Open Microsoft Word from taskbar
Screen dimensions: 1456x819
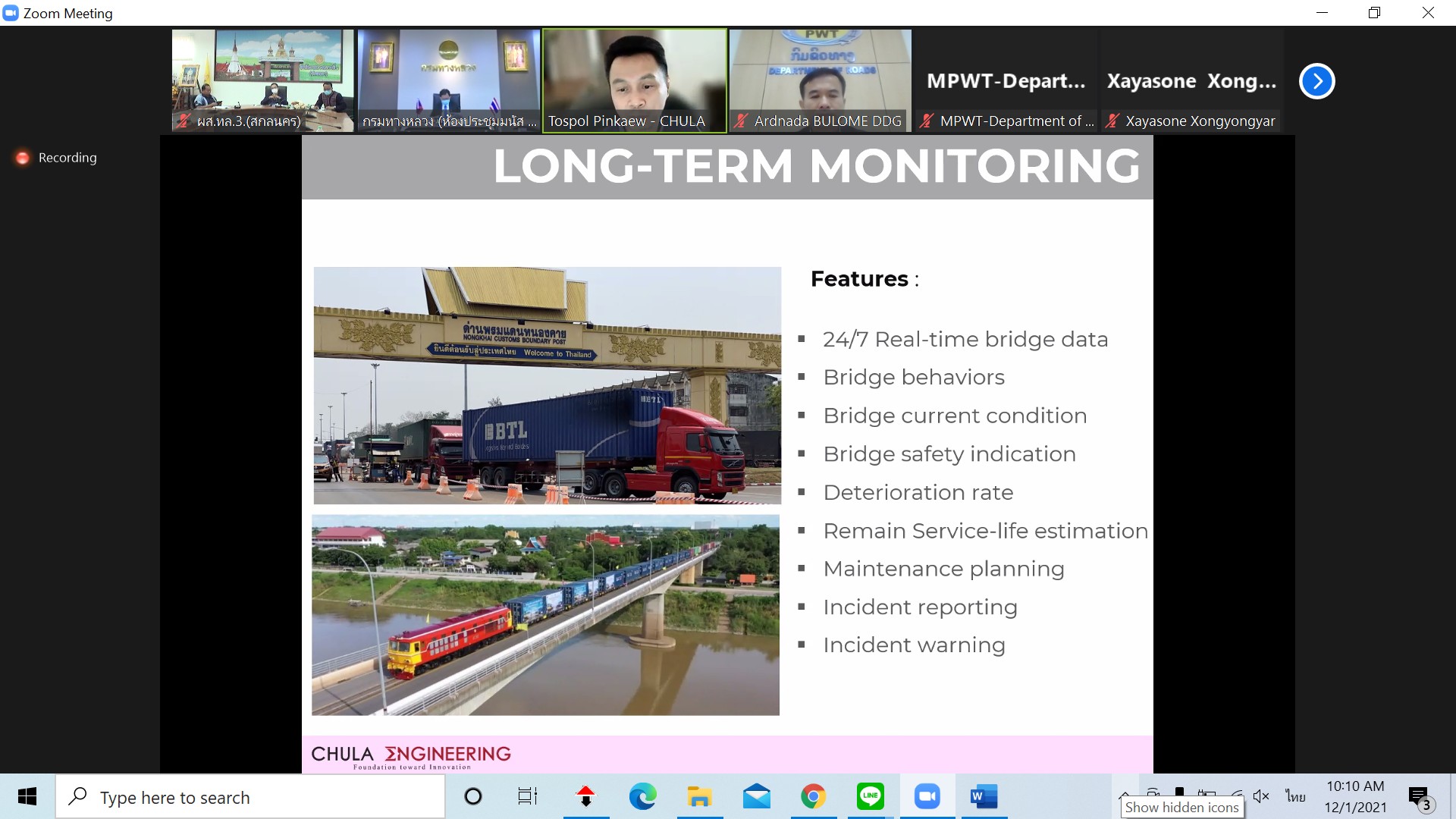[x=984, y=796]
